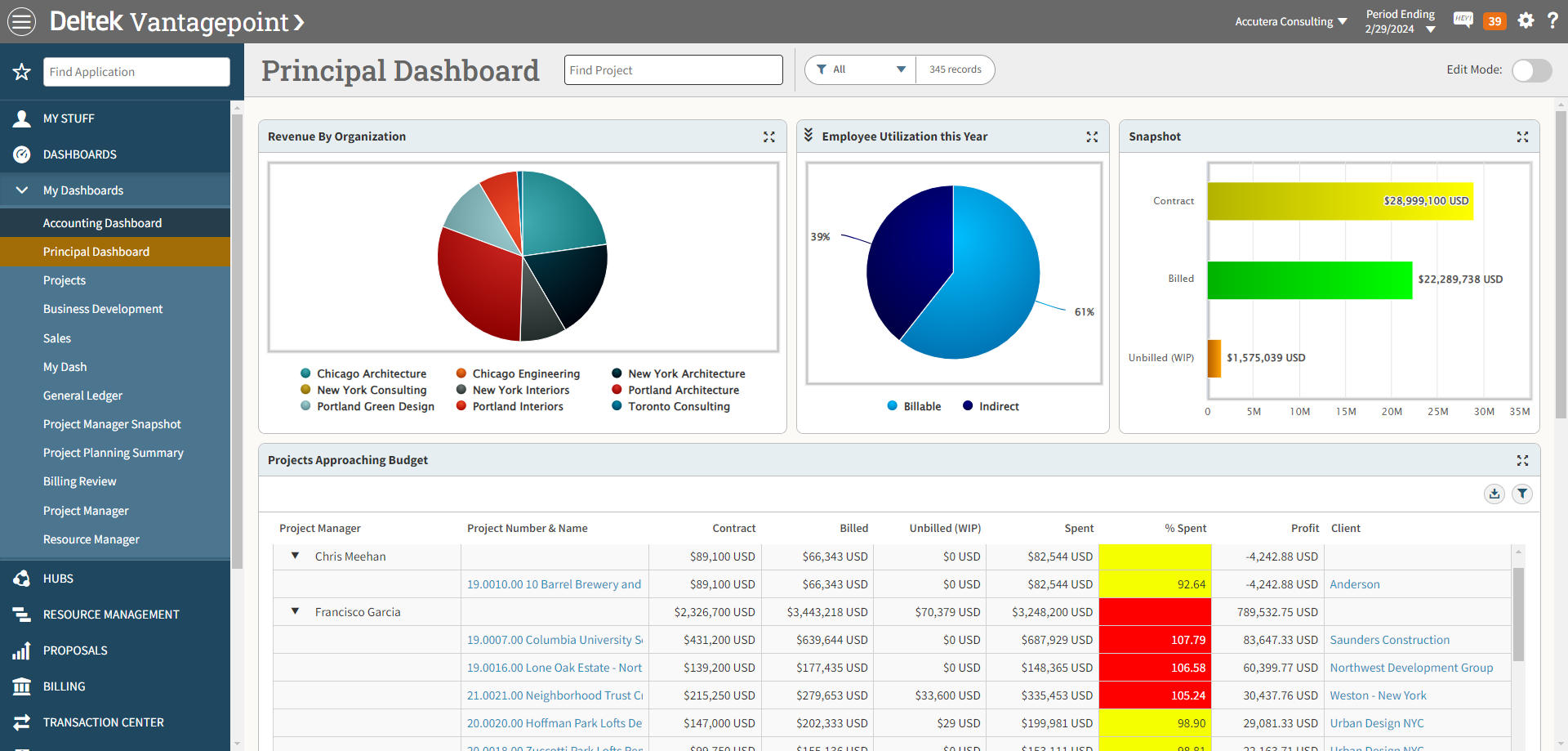1568x751 pixels.
Task: Click the help question mark icon
Action: coord(1554,20)
